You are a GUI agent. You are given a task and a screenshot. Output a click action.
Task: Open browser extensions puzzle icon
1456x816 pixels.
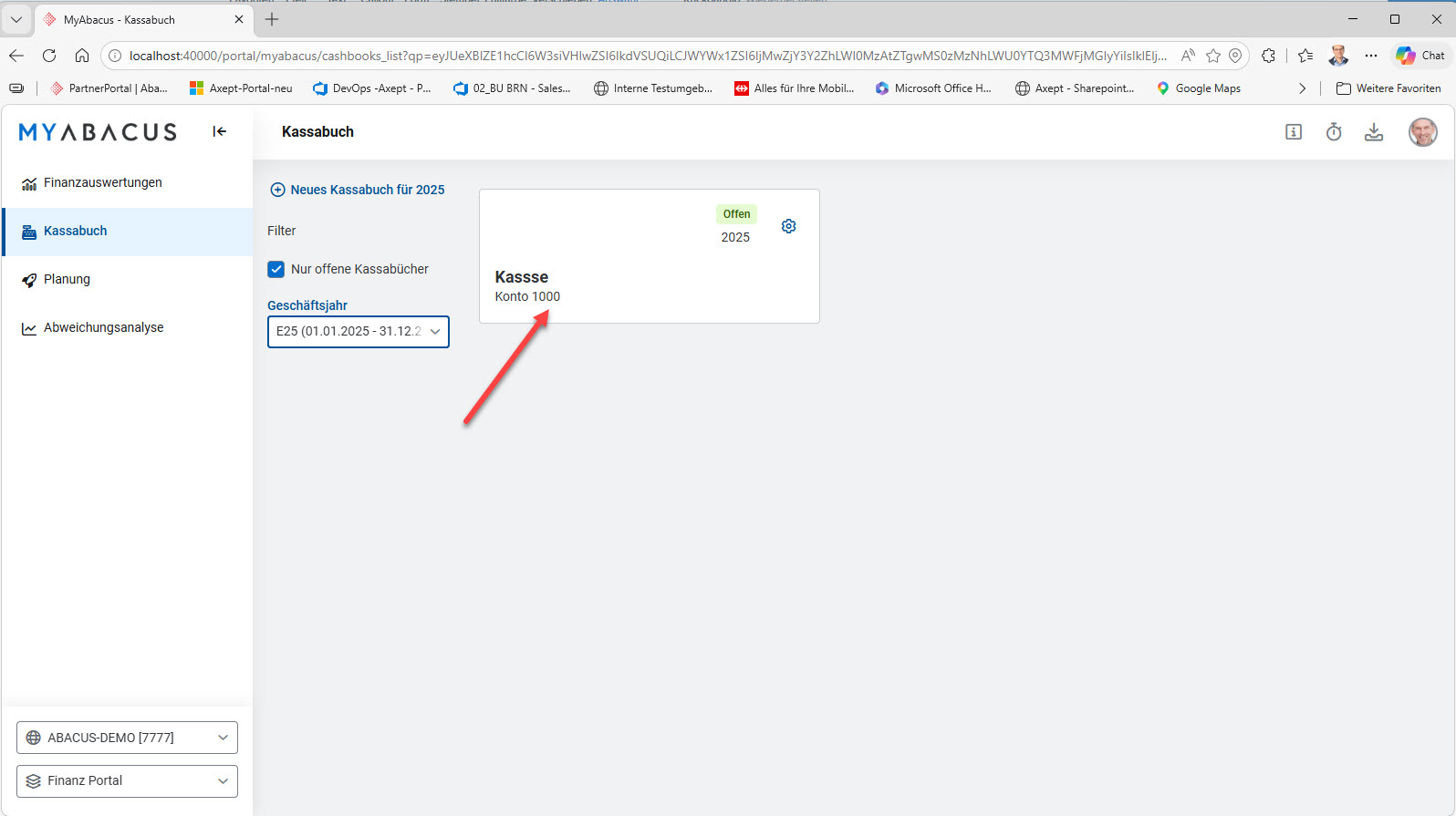(x=1268, y=56)
